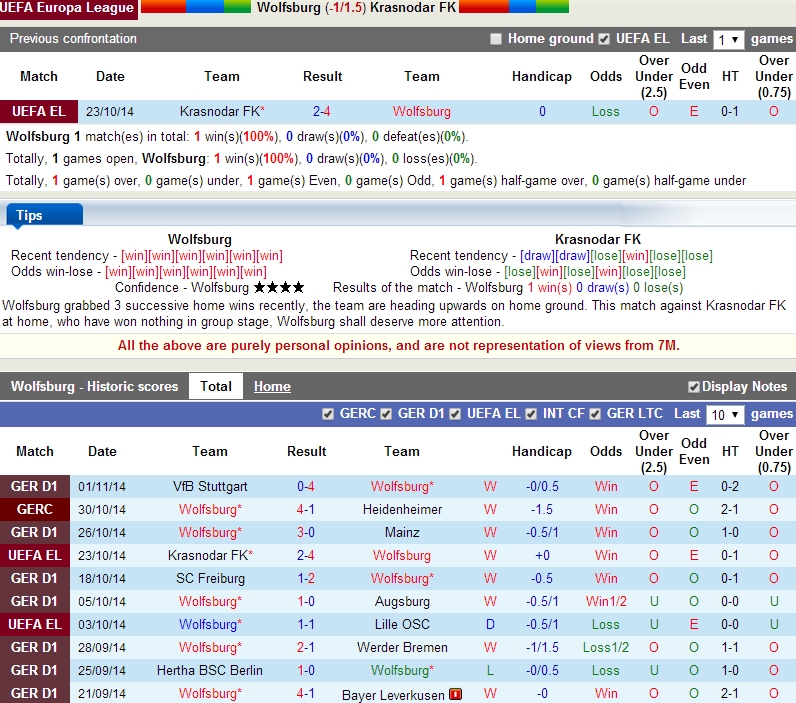Uncheck the GER LTC competition filter

(595, 414)
